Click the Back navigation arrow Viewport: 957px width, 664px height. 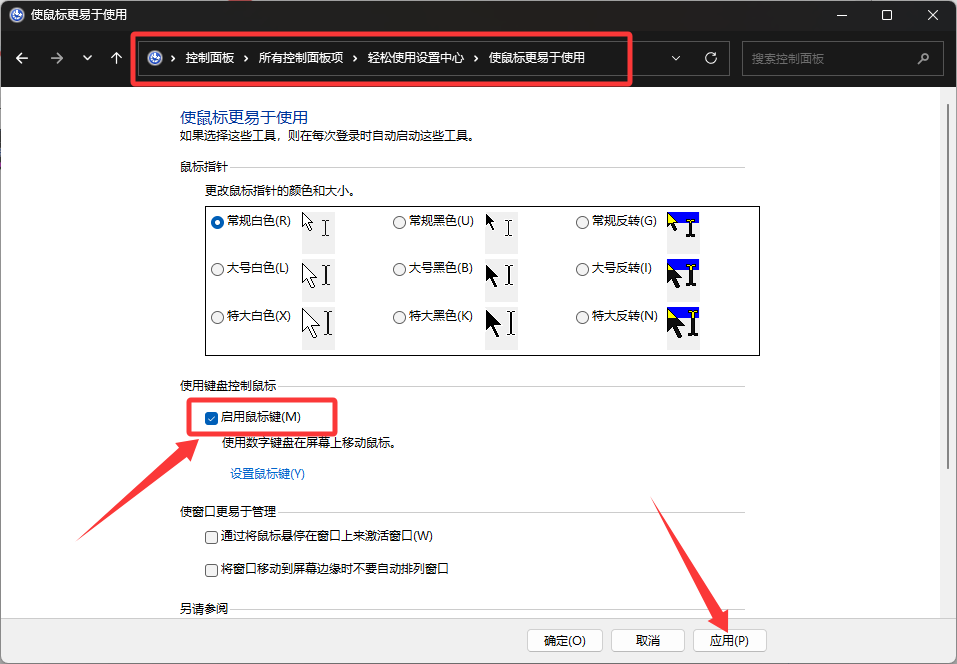pyautogui.click(x=22, y=58)
